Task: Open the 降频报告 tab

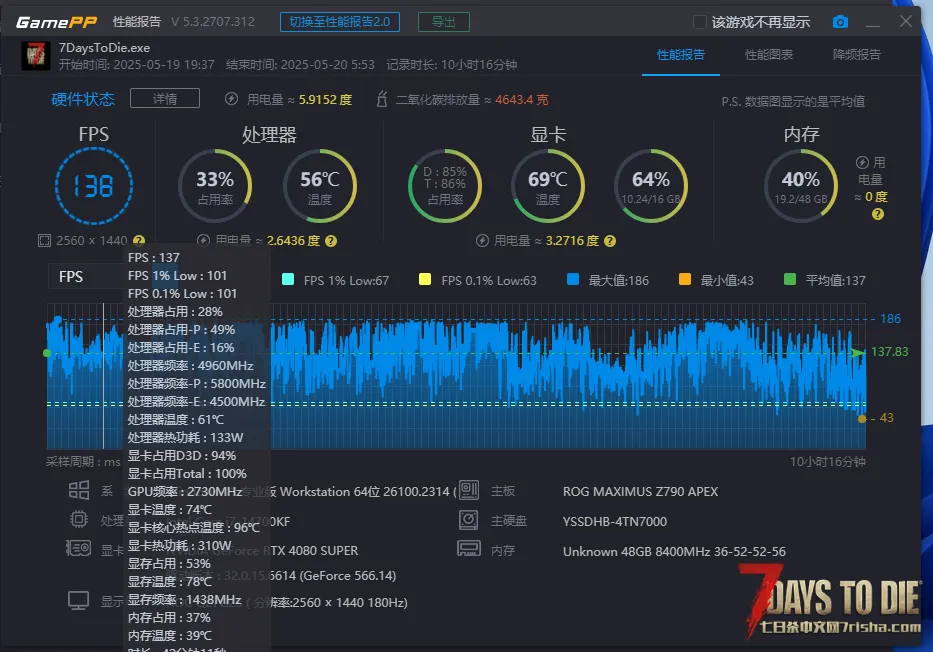Action: (857, 55)
